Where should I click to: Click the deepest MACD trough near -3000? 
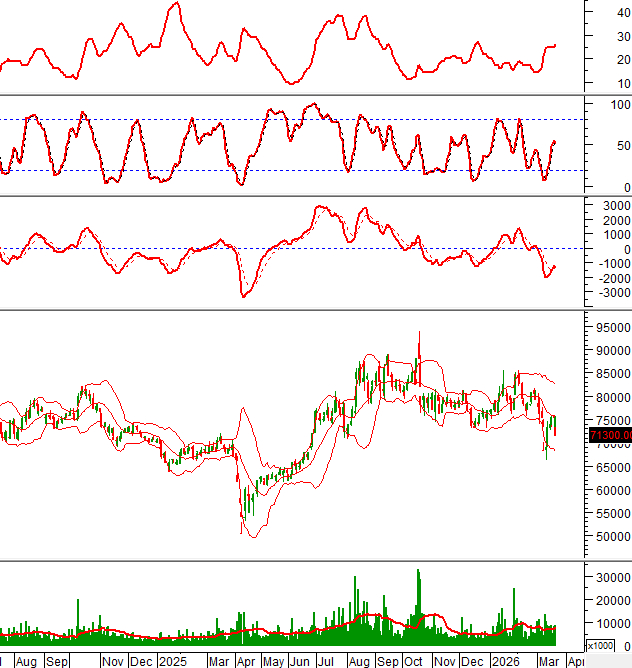(x=243, y=295)
